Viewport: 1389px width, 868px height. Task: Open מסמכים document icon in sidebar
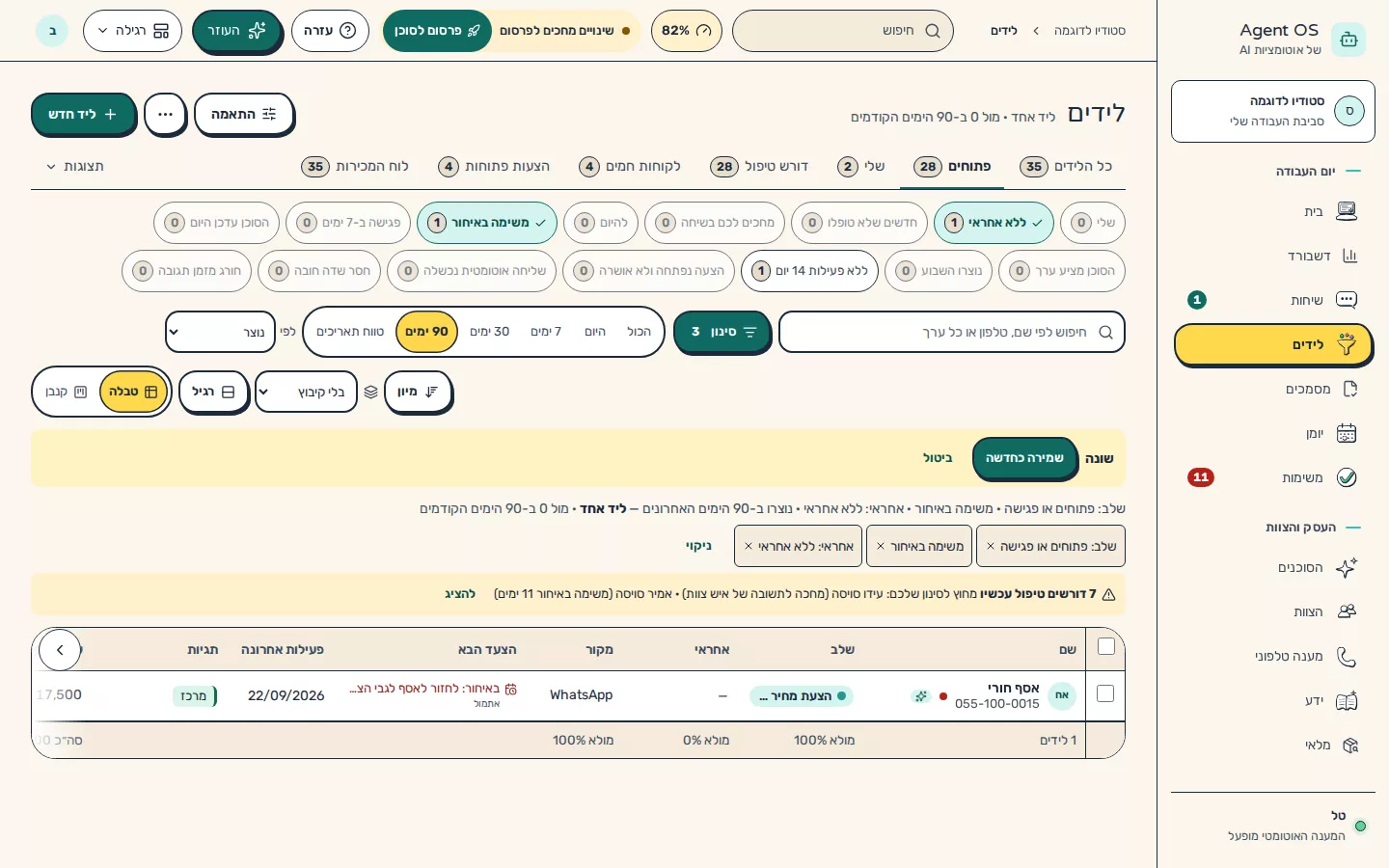pos(1349,389)
